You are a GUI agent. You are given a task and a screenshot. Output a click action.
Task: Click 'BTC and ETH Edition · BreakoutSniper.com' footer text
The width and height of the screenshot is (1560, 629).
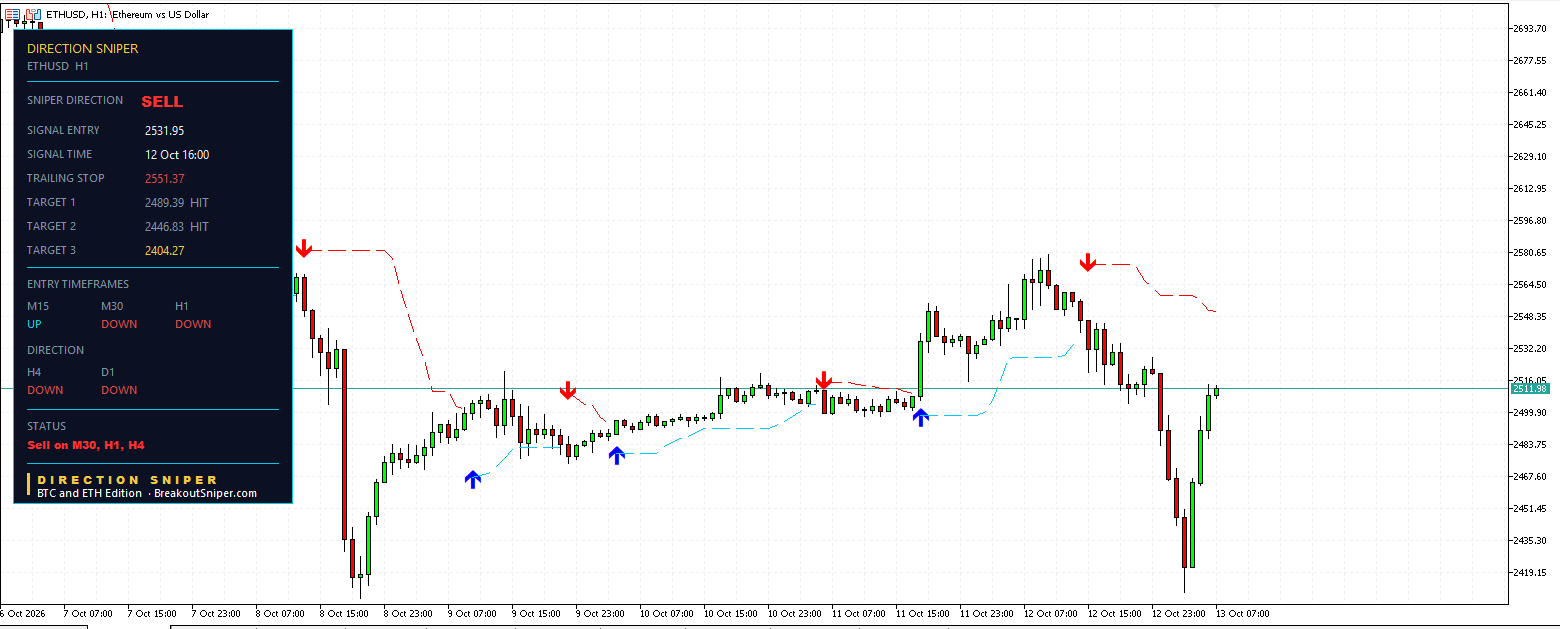coord(147,493)
